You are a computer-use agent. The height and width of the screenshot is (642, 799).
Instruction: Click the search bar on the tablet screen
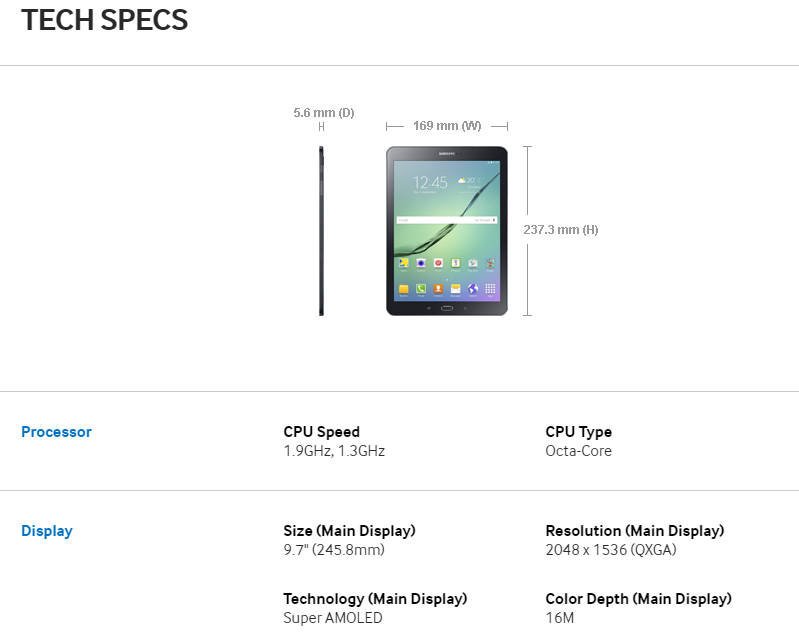click(x=446, y=219)
